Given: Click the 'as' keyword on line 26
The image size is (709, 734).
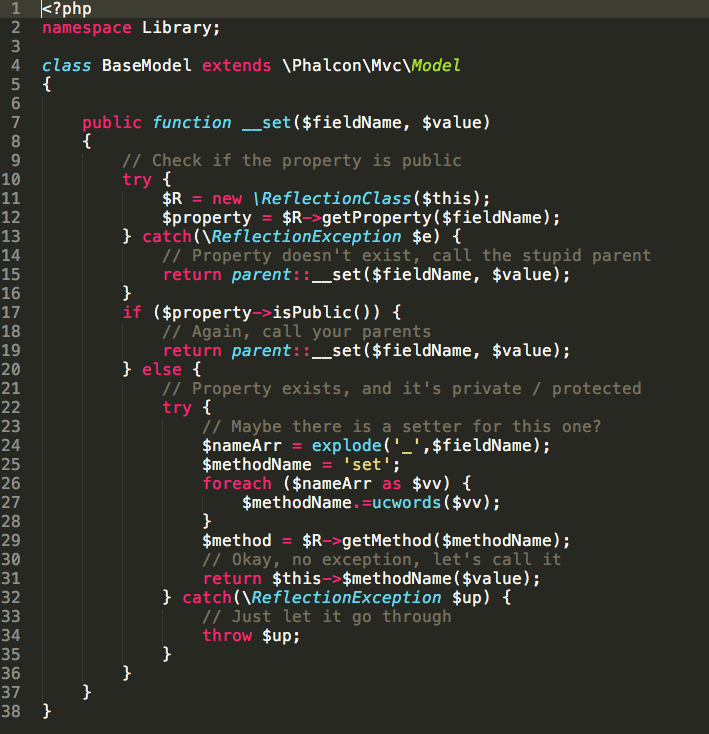Looking at the screenshot, I should (x=392, y=484).
